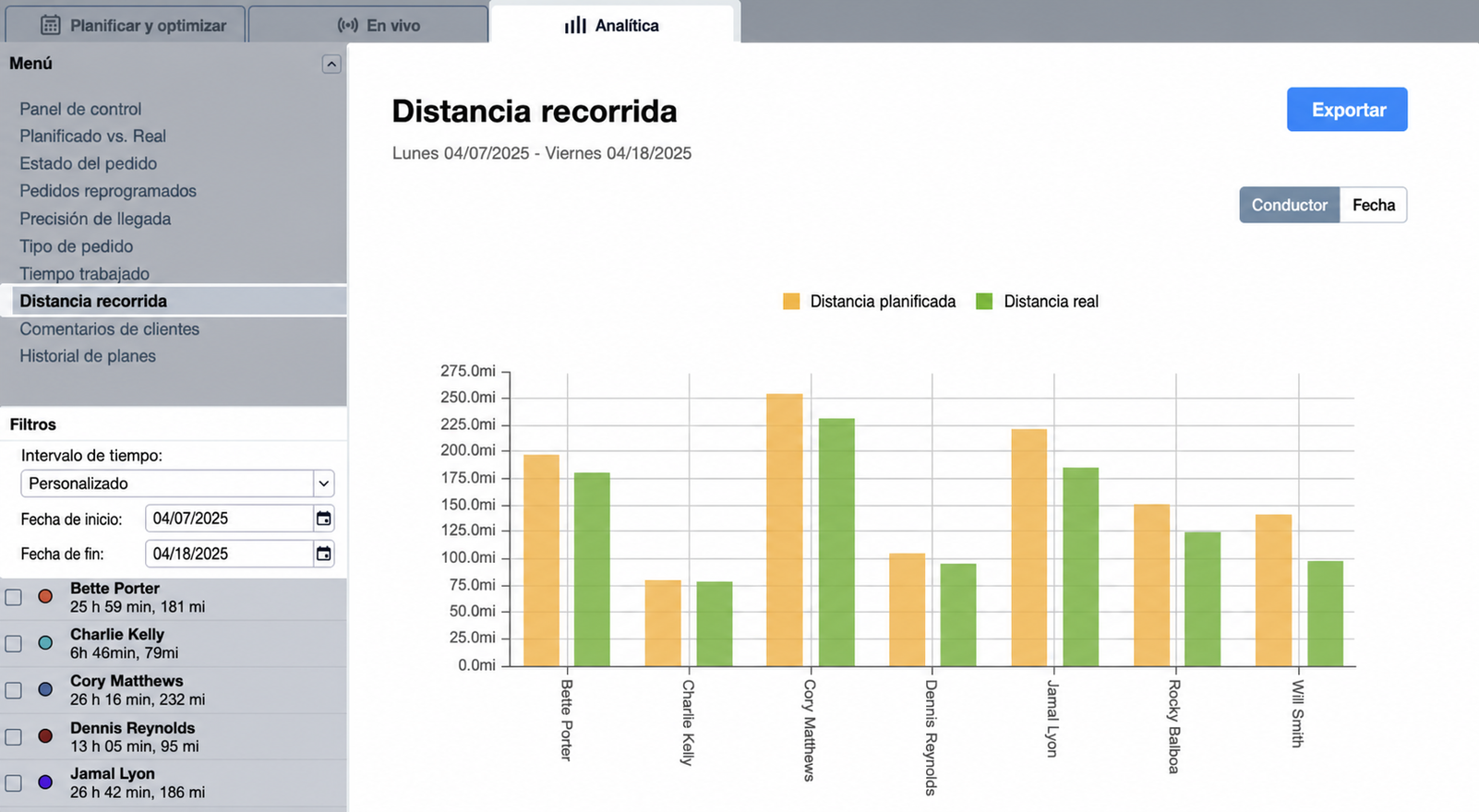
Task: Group chart by Conductor
Action: 1289,205
